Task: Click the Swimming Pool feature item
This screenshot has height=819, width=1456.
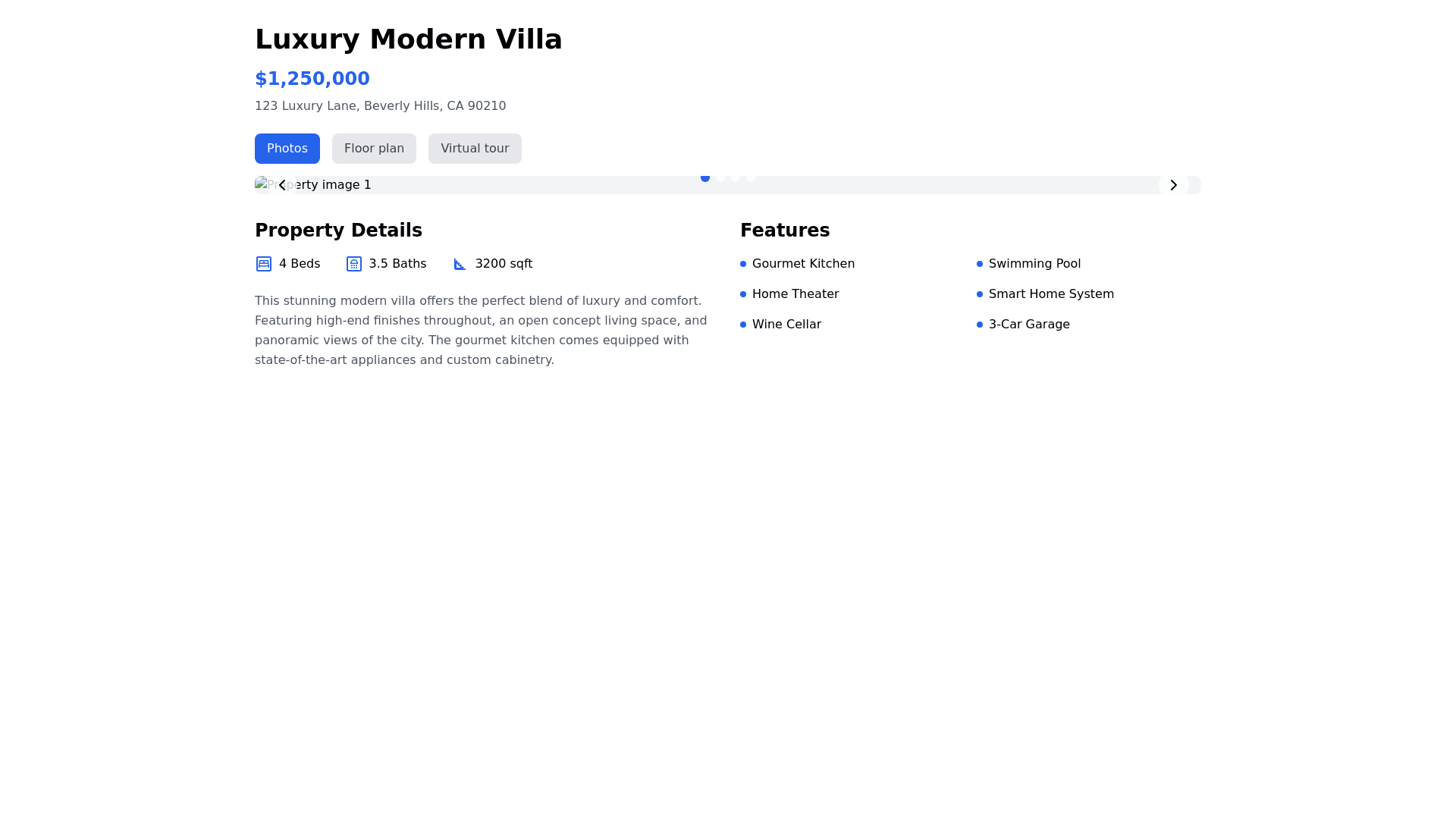Action: pyautogui.click(x=1034, y=264)
